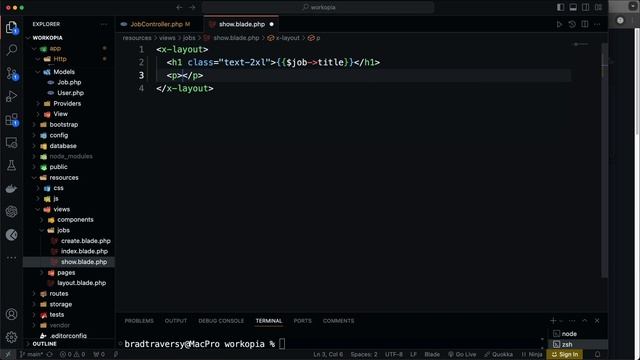This screenshot has width=640, height=360.
Task: Open the Docker whale view
Action: point(11,189)
